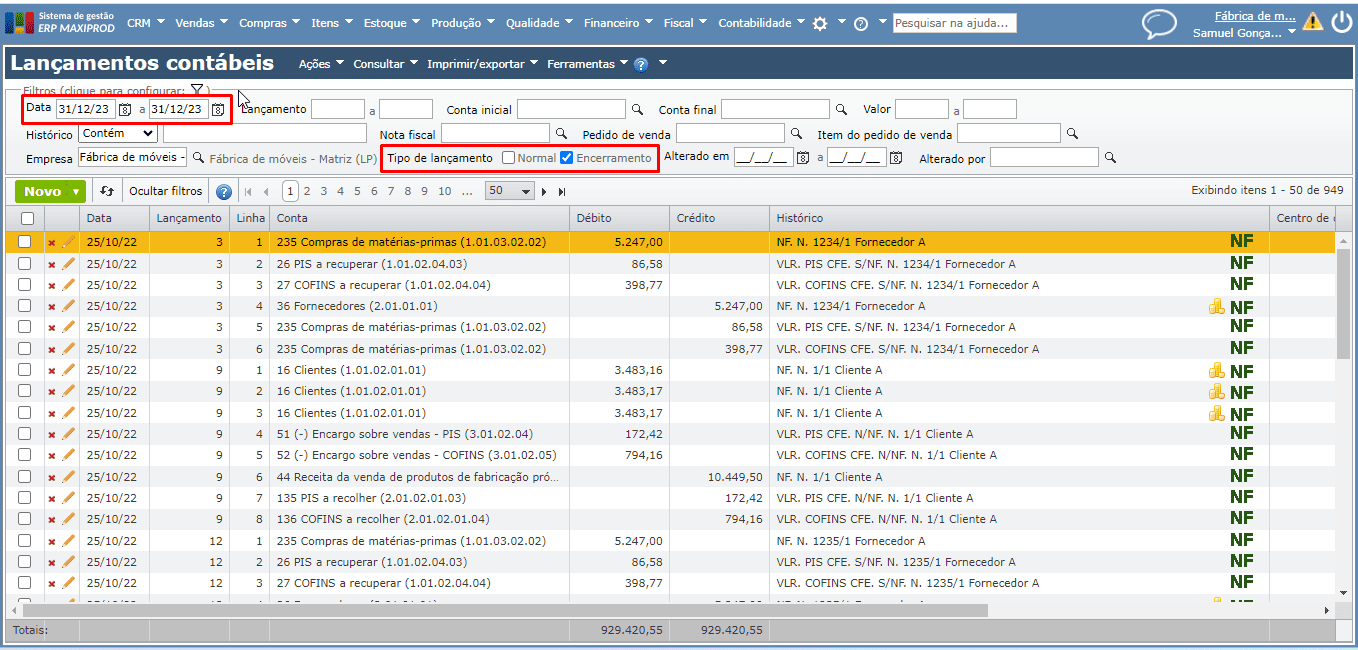Uncheck the Encerramento checkbox
The width and height of the screenshot is (1358, 650).
pyautogui.click(x=567, y=158)
